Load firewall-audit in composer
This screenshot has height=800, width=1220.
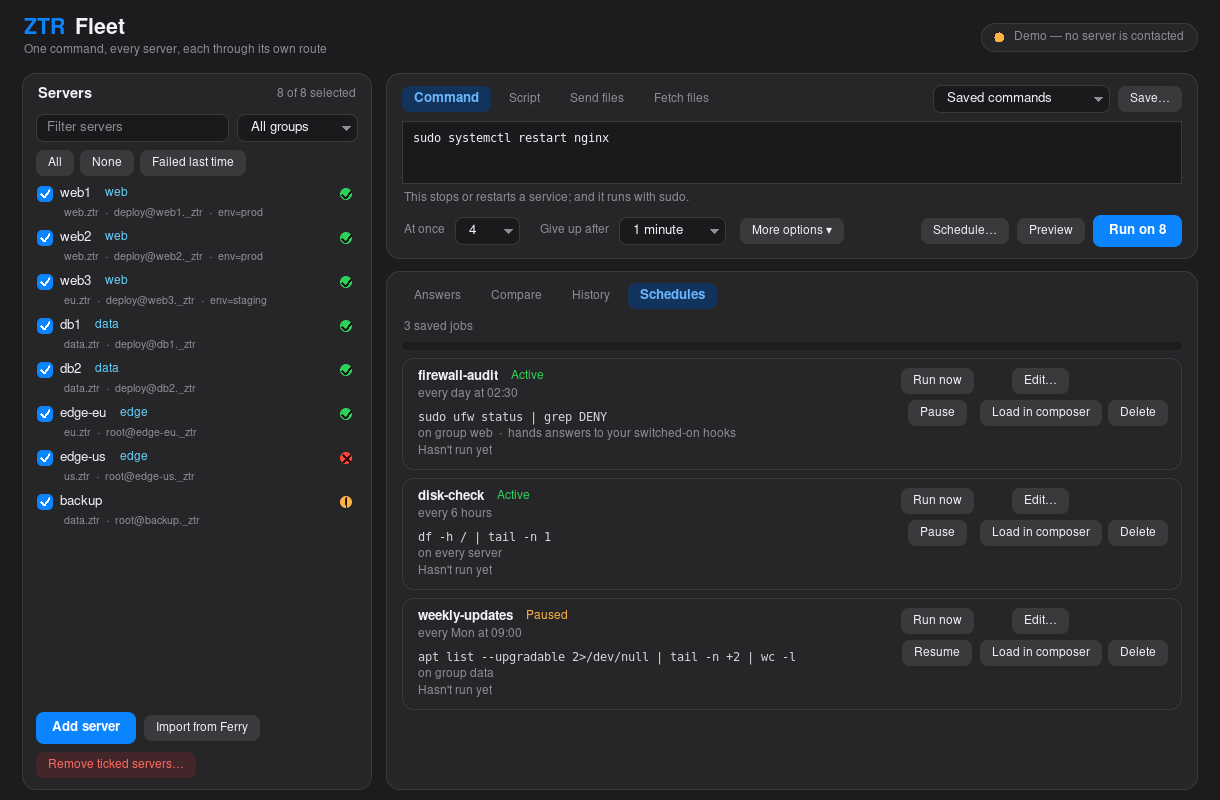tap(1041, 413)
